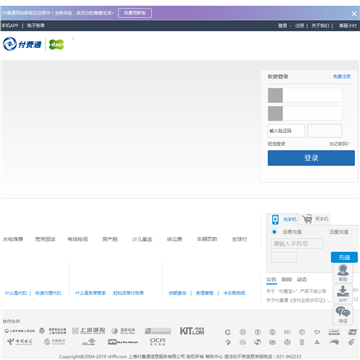Screen dimensions: 360x360
Task: Click 注册 in the top navigation
Action: click(299, 26)
